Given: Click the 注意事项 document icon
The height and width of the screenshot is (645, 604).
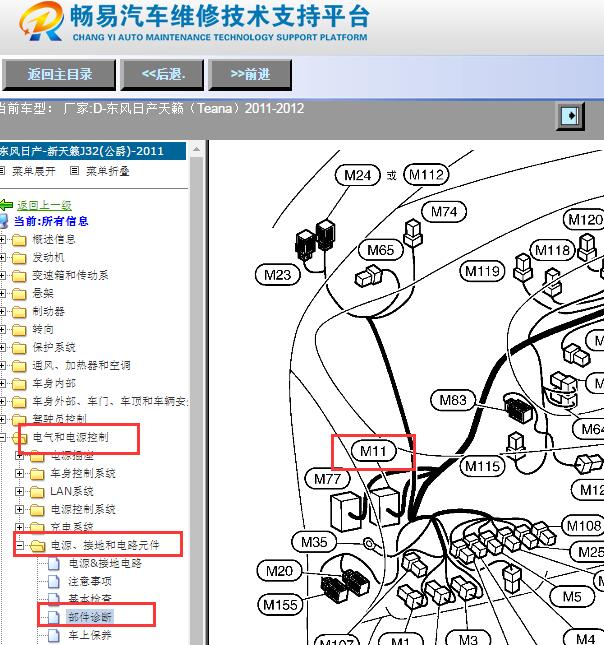Looking at the screenshot, I should click(x=54, y=582).
